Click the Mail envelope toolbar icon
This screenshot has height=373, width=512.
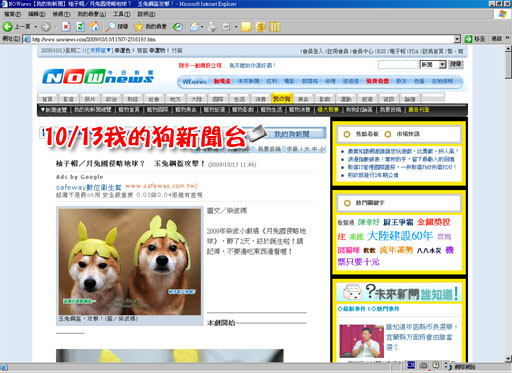pos(194,27)
